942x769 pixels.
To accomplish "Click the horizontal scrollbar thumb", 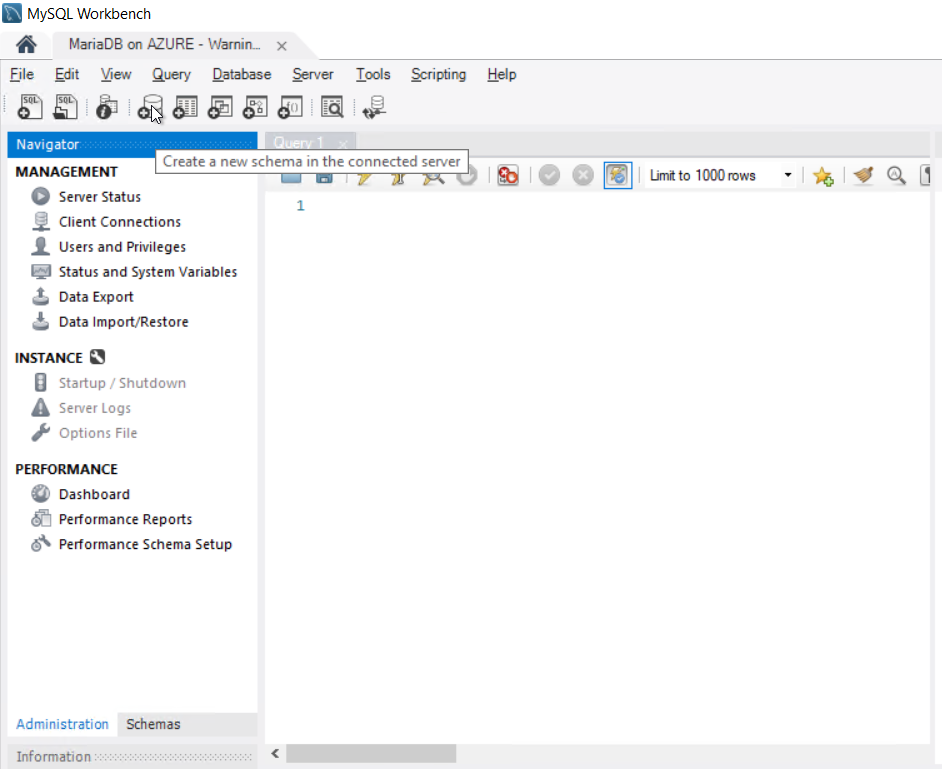I will coord(371,753).
